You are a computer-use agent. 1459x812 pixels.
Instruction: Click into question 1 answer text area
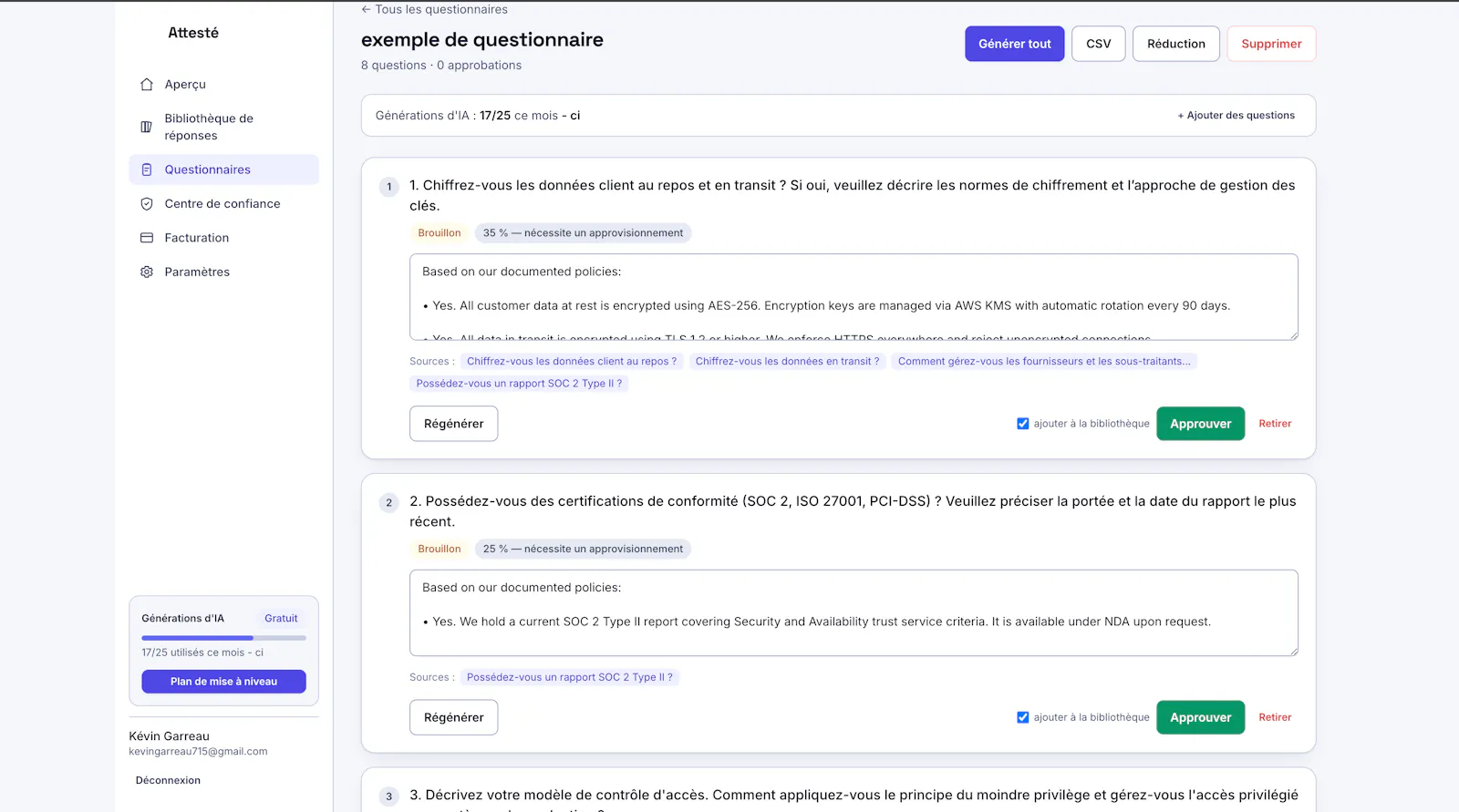(854, 297)
